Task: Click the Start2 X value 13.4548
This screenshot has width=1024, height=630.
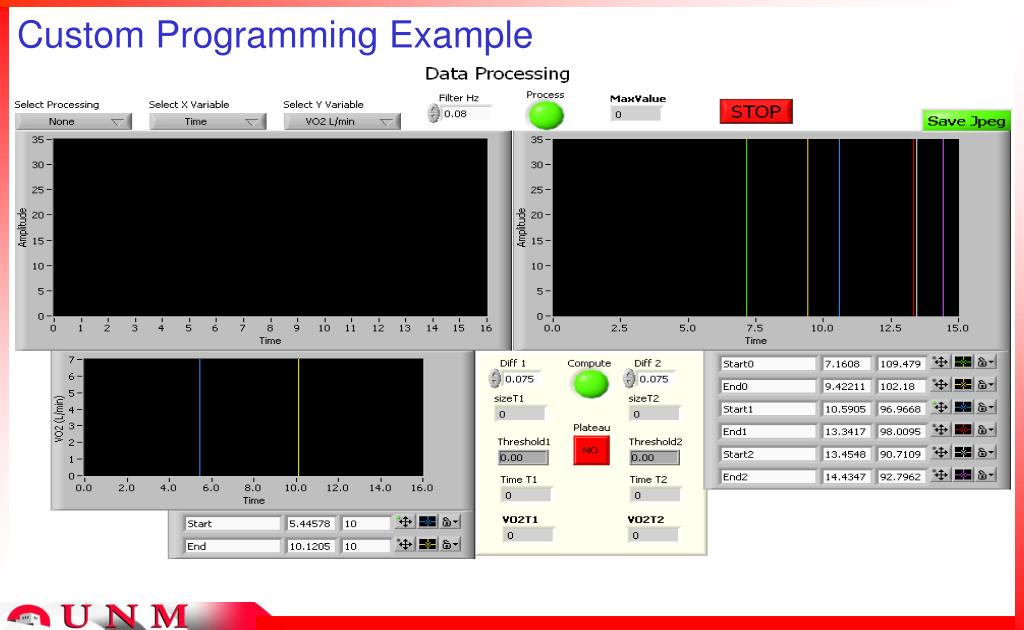Action: click(846, 454)
